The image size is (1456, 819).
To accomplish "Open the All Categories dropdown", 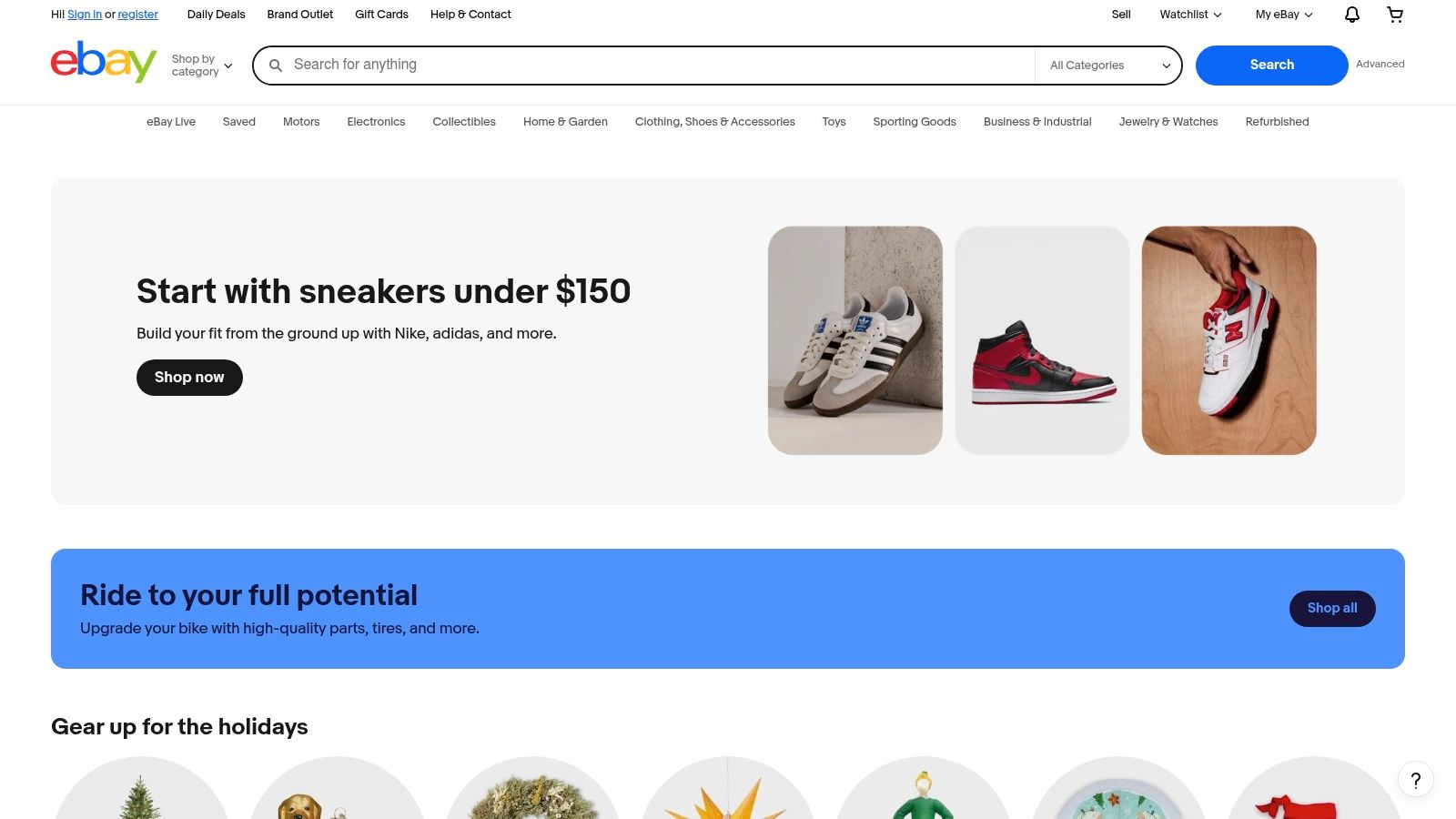I will click(1109, 66).
